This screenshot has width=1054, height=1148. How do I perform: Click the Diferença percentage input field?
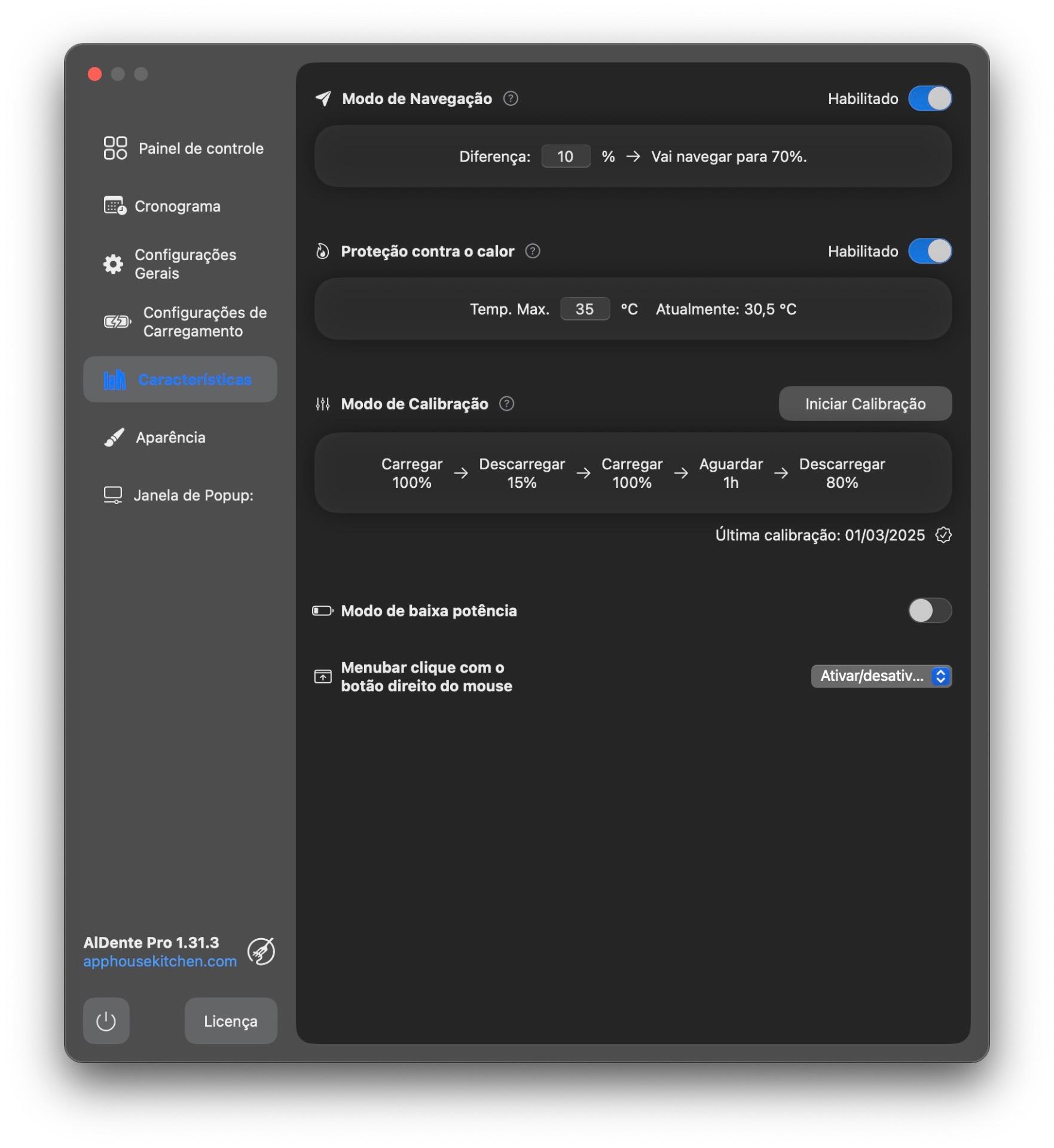[x=566, y=157]
